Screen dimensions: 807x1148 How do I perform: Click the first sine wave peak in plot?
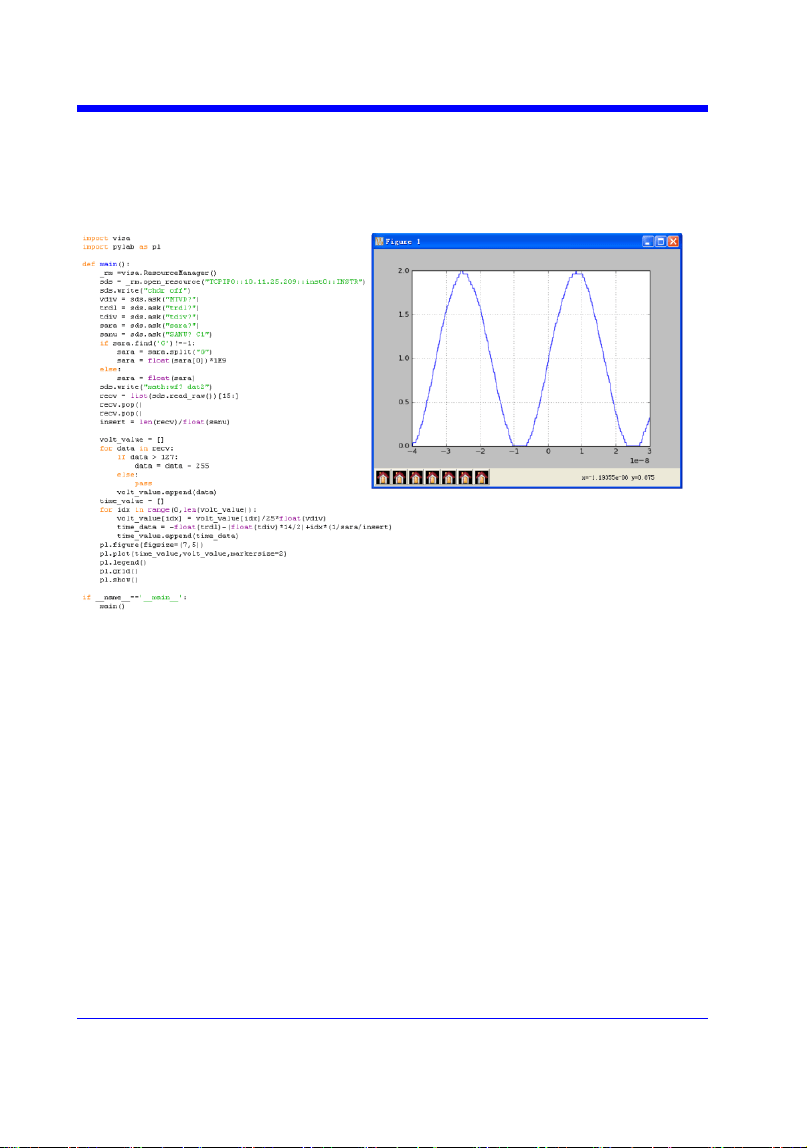463,272
